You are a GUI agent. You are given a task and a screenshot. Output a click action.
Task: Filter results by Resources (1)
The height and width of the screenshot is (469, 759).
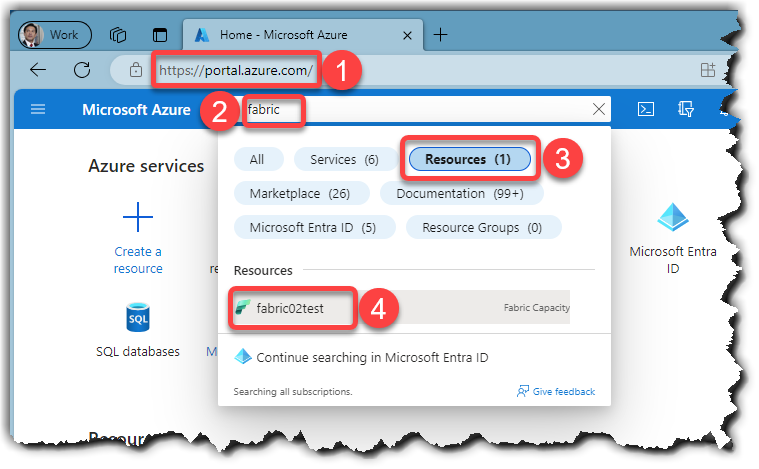(x=469, y=159)
